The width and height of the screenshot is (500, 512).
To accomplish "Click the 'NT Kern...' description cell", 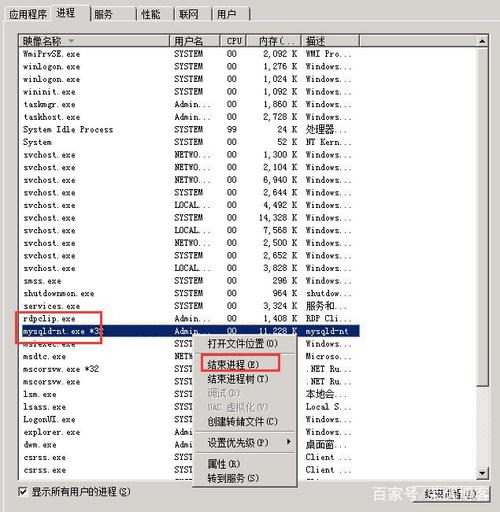I will tap(328, 142).
